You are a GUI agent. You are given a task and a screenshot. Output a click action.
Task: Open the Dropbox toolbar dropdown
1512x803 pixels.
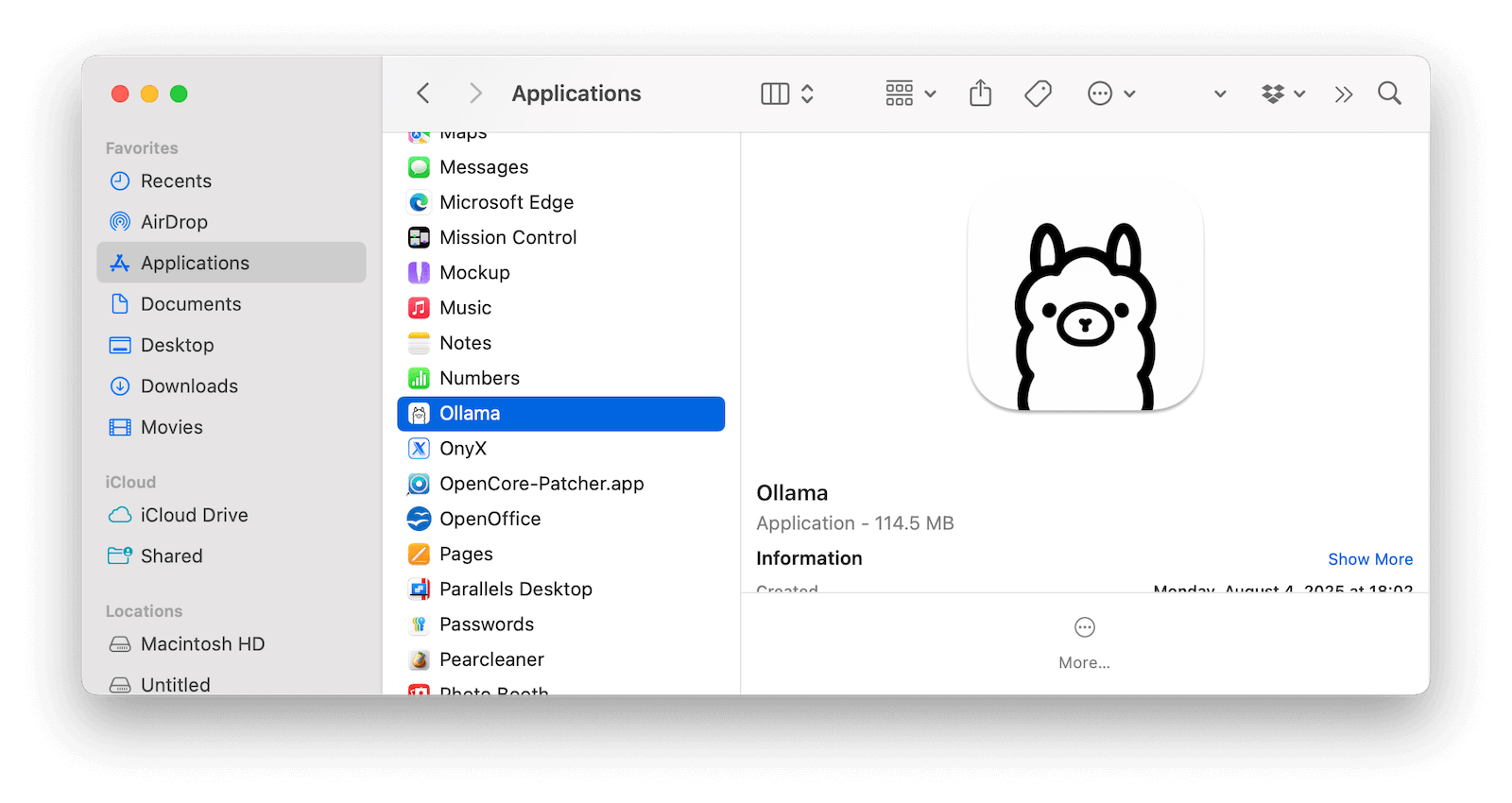pos(1283,94)
